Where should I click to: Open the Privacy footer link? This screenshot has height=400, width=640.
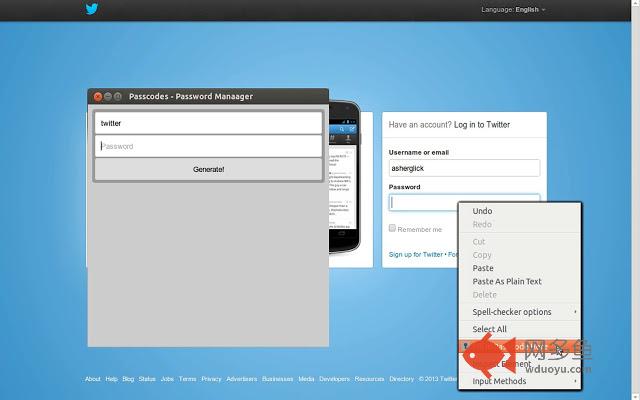pos(211,379)
